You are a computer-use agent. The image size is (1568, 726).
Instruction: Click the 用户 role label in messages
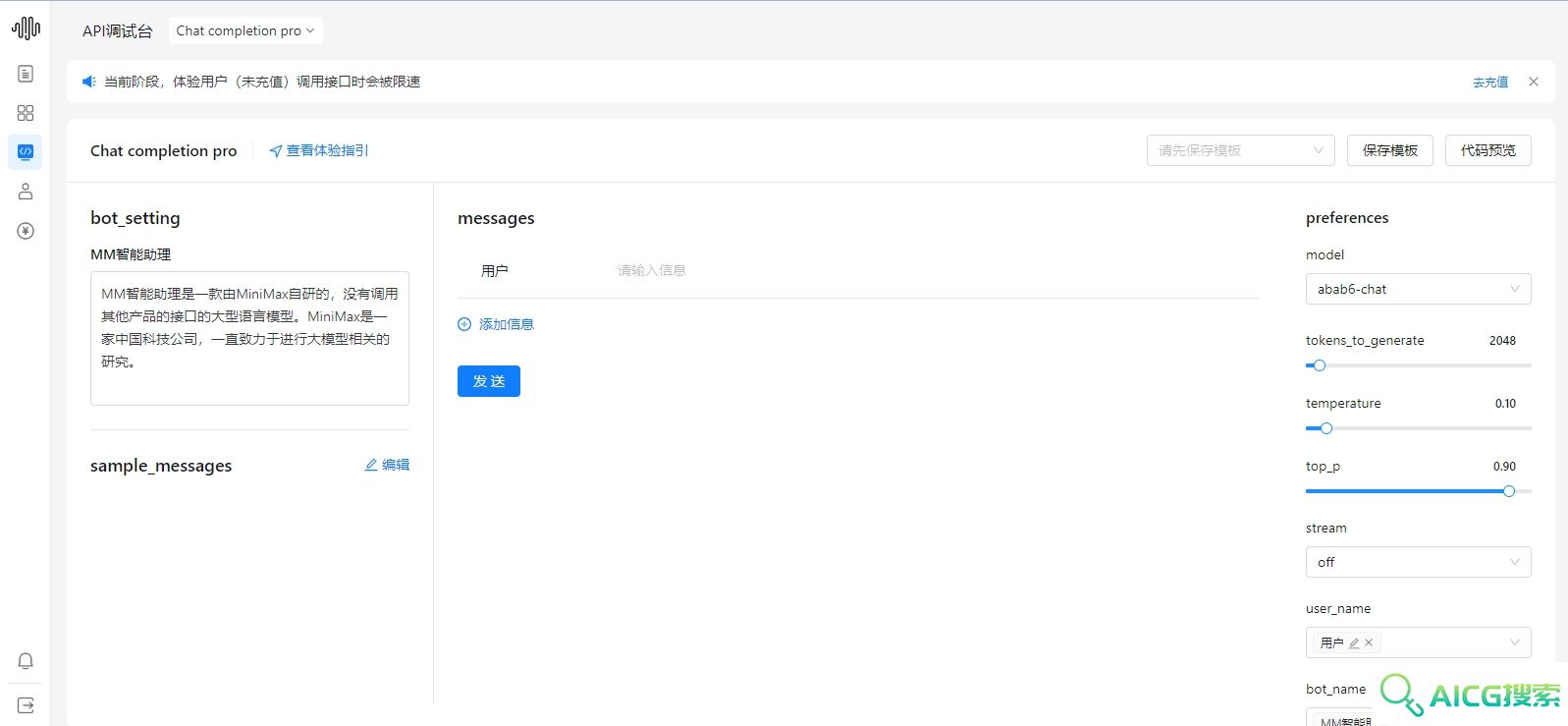click(495, 271)
